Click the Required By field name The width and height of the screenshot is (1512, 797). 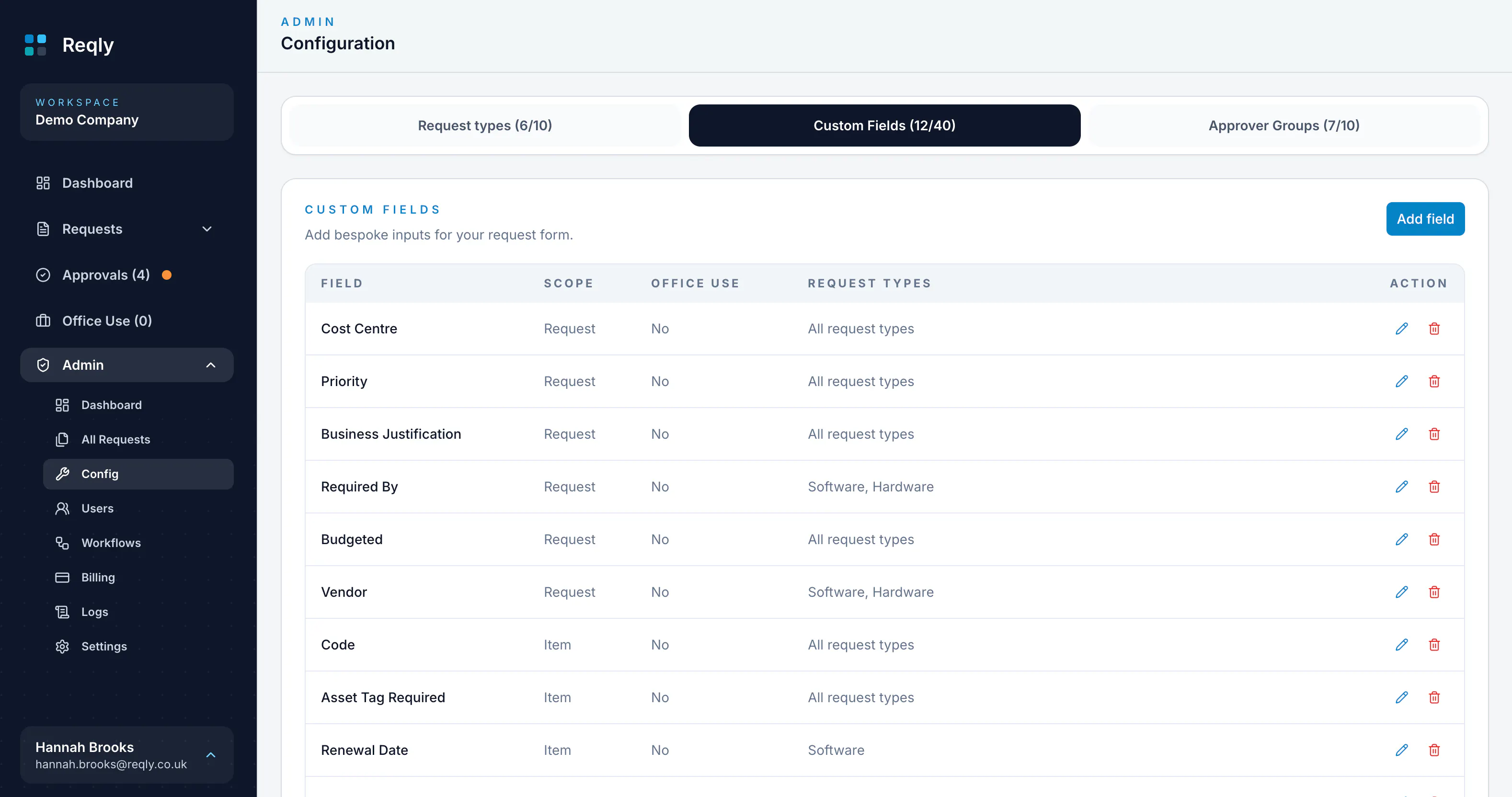(x=359, y=487)
